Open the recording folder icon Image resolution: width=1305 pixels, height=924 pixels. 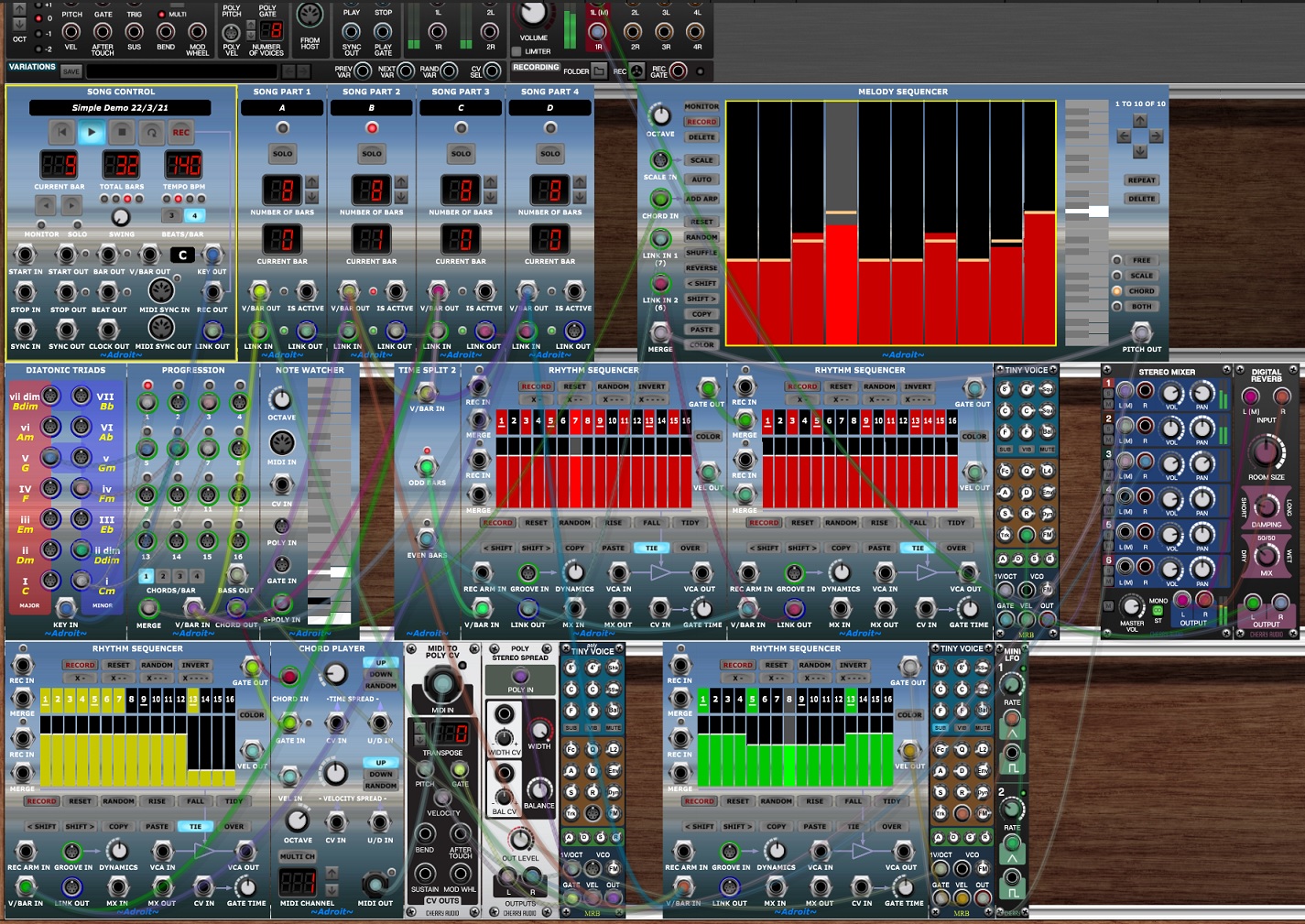click(x=599, y=71)
